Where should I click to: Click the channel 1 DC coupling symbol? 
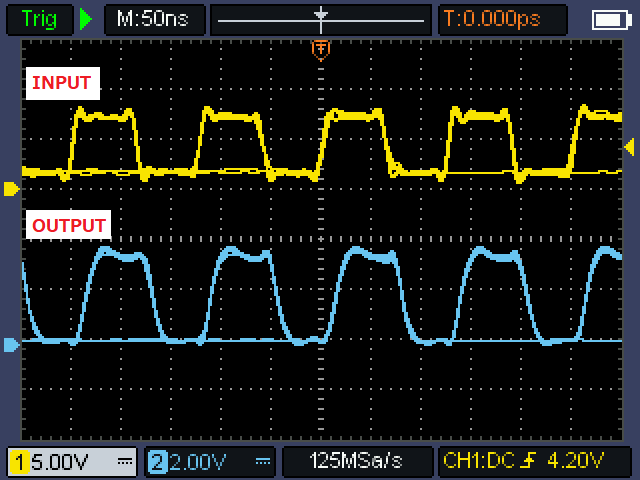[x=126, y=461]
